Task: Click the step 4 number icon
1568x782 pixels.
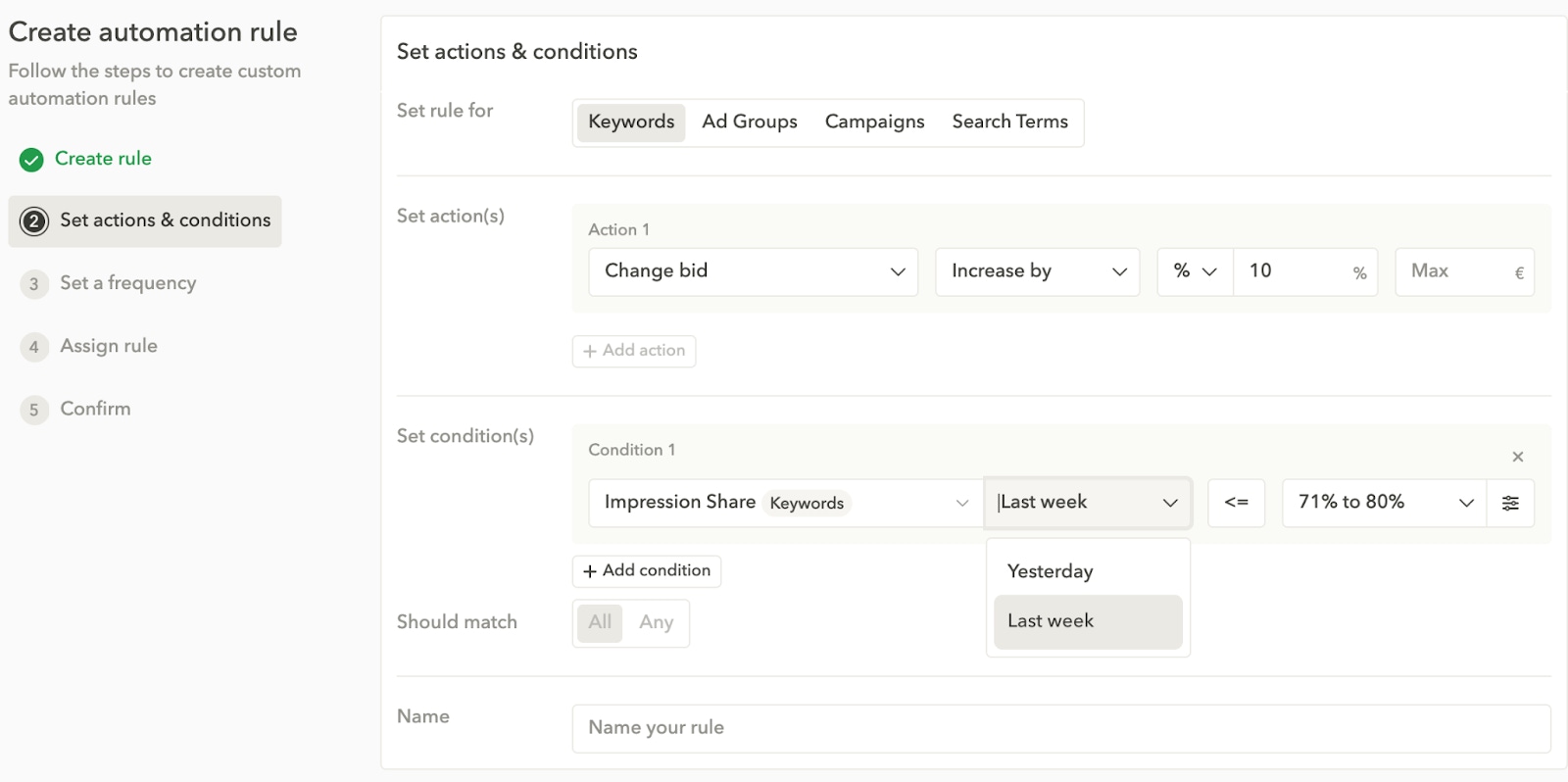Action: (34, 347)
